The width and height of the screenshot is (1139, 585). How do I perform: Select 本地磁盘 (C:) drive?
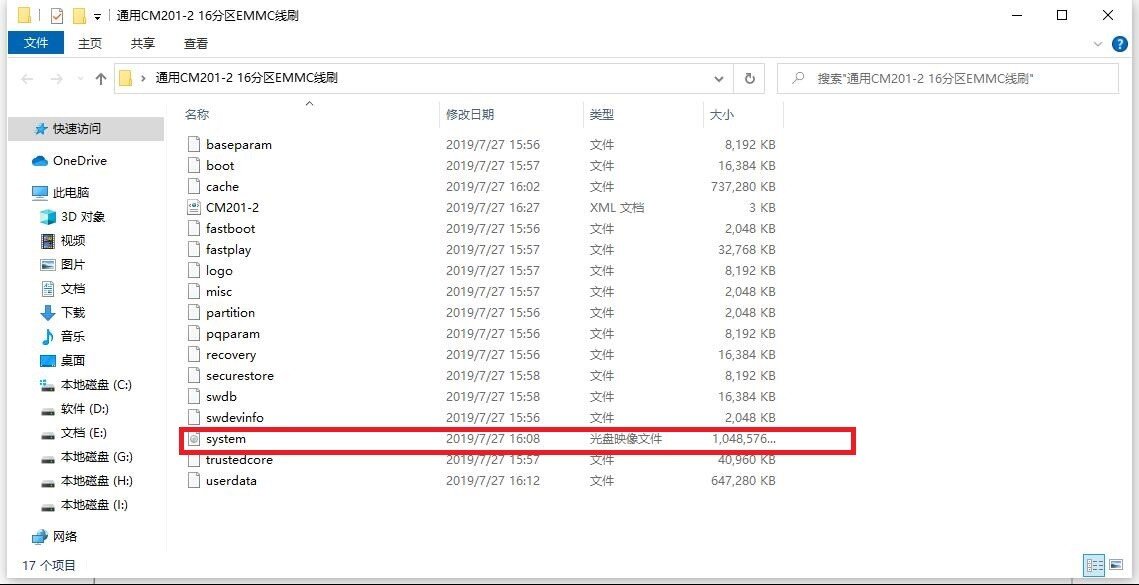[x=96, y=384]
